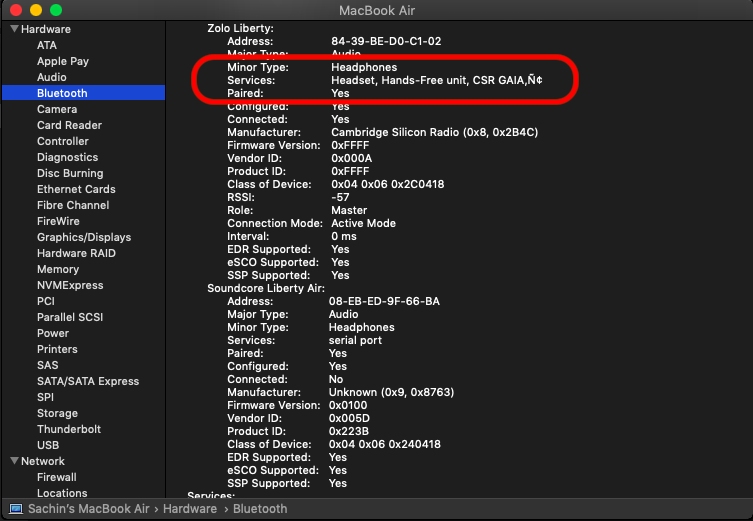Select Interval value 0 ms

click(344, 236)
